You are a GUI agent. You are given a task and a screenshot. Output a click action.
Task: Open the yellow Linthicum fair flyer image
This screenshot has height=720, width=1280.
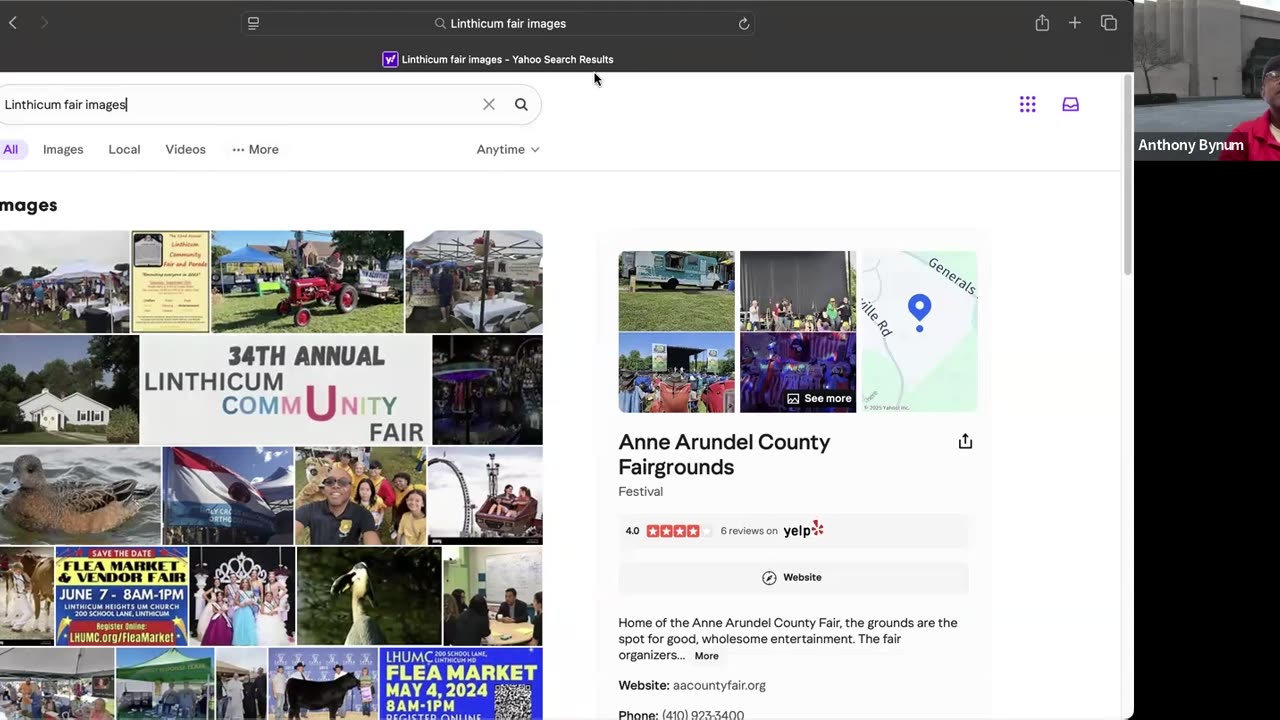coord(171,281)
